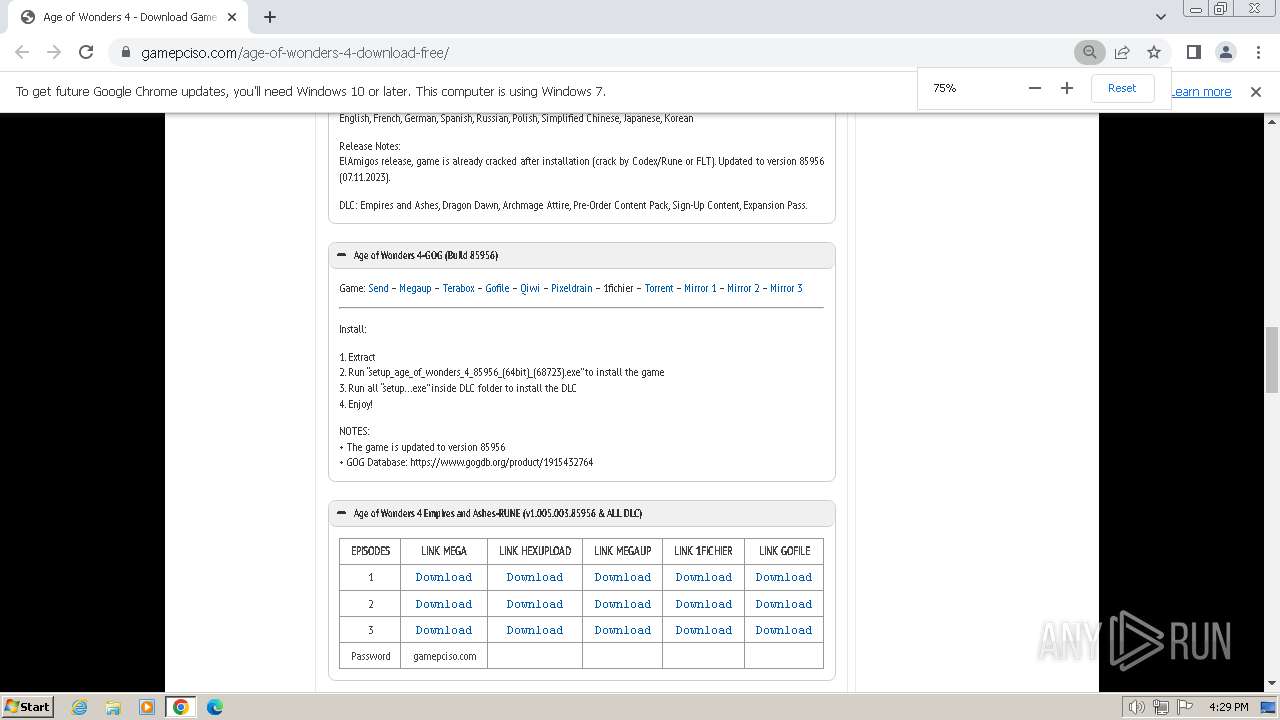This screenshot has width=1280, height=720.
Task: Download episode 1 from LINK MEGA
Action: [x=444, y=577]
